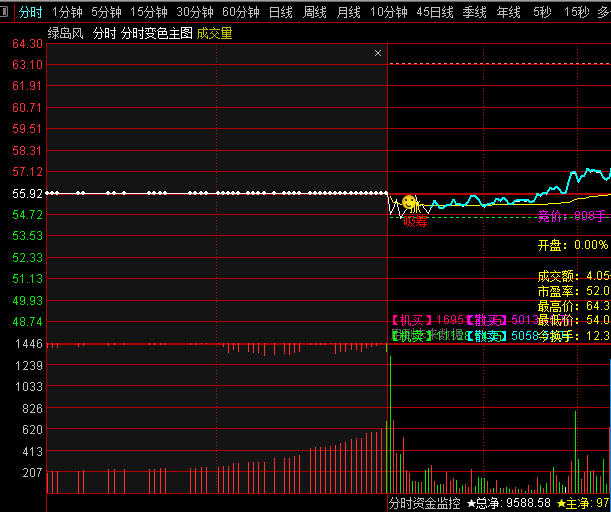The width and height of the screenshot is (611, 512).
Task: Select the 5分钟 period tab
Action: pos(106,12)
